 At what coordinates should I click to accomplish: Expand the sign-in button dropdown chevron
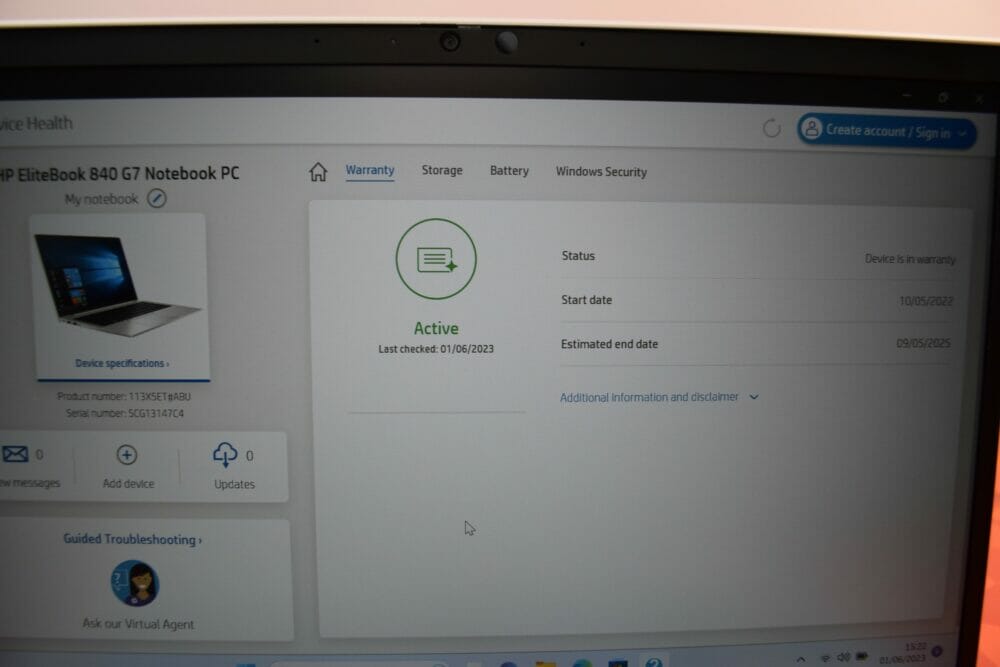point(962,133)
